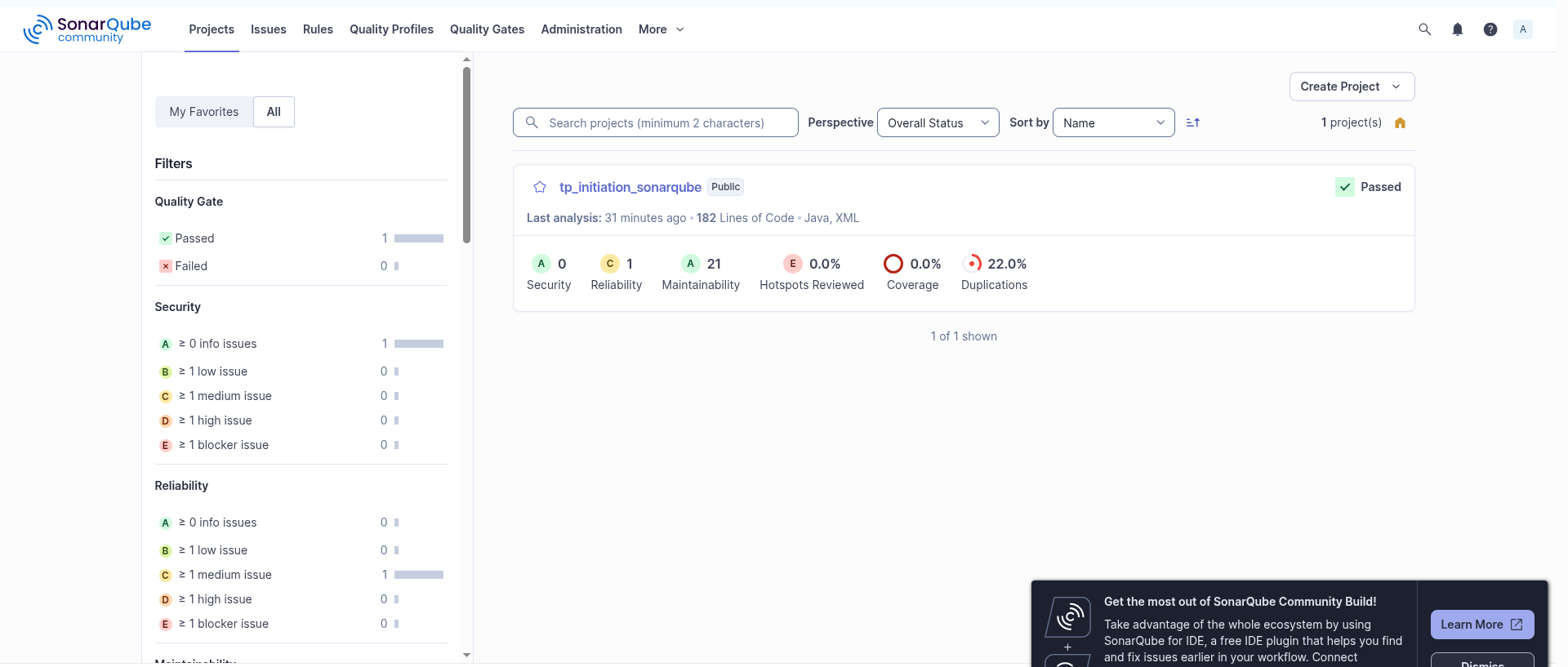
Task: Switch to My Favorites projects
Action: (x=204, y=112)
